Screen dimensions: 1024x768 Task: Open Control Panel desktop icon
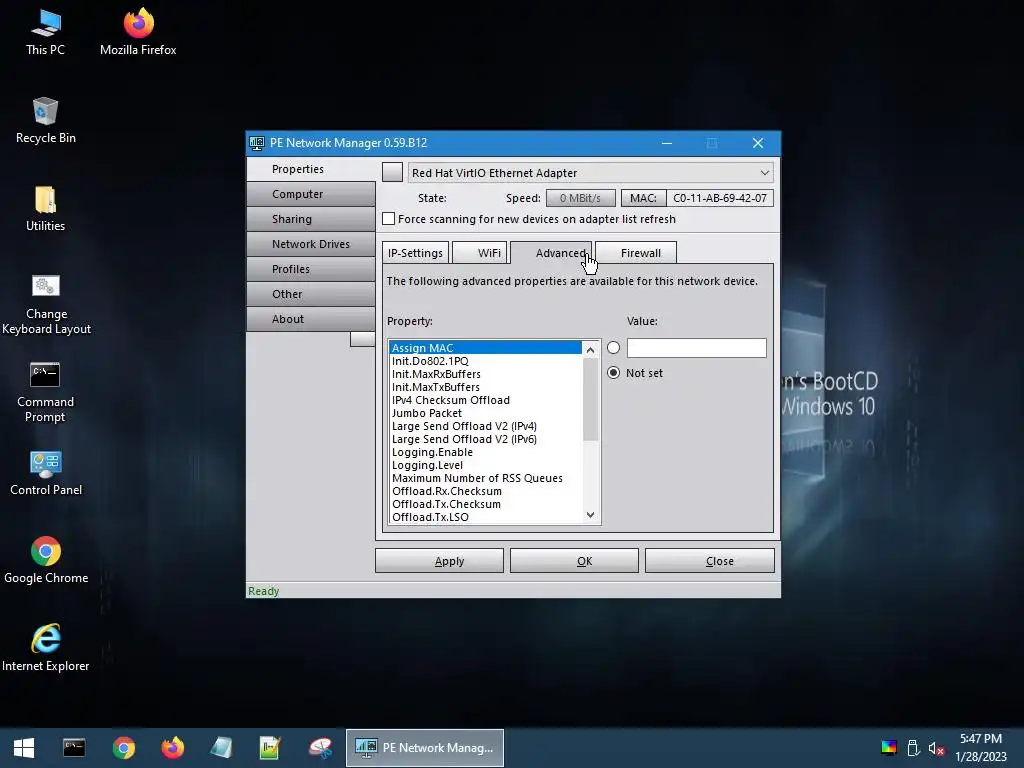pos(46,473)
